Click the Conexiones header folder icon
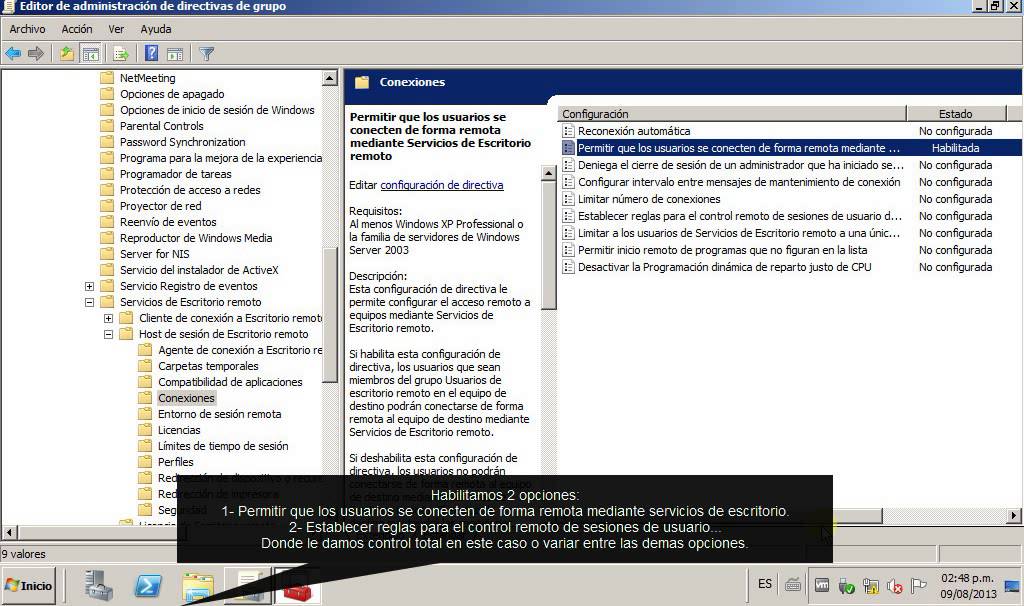 (362, 82)
